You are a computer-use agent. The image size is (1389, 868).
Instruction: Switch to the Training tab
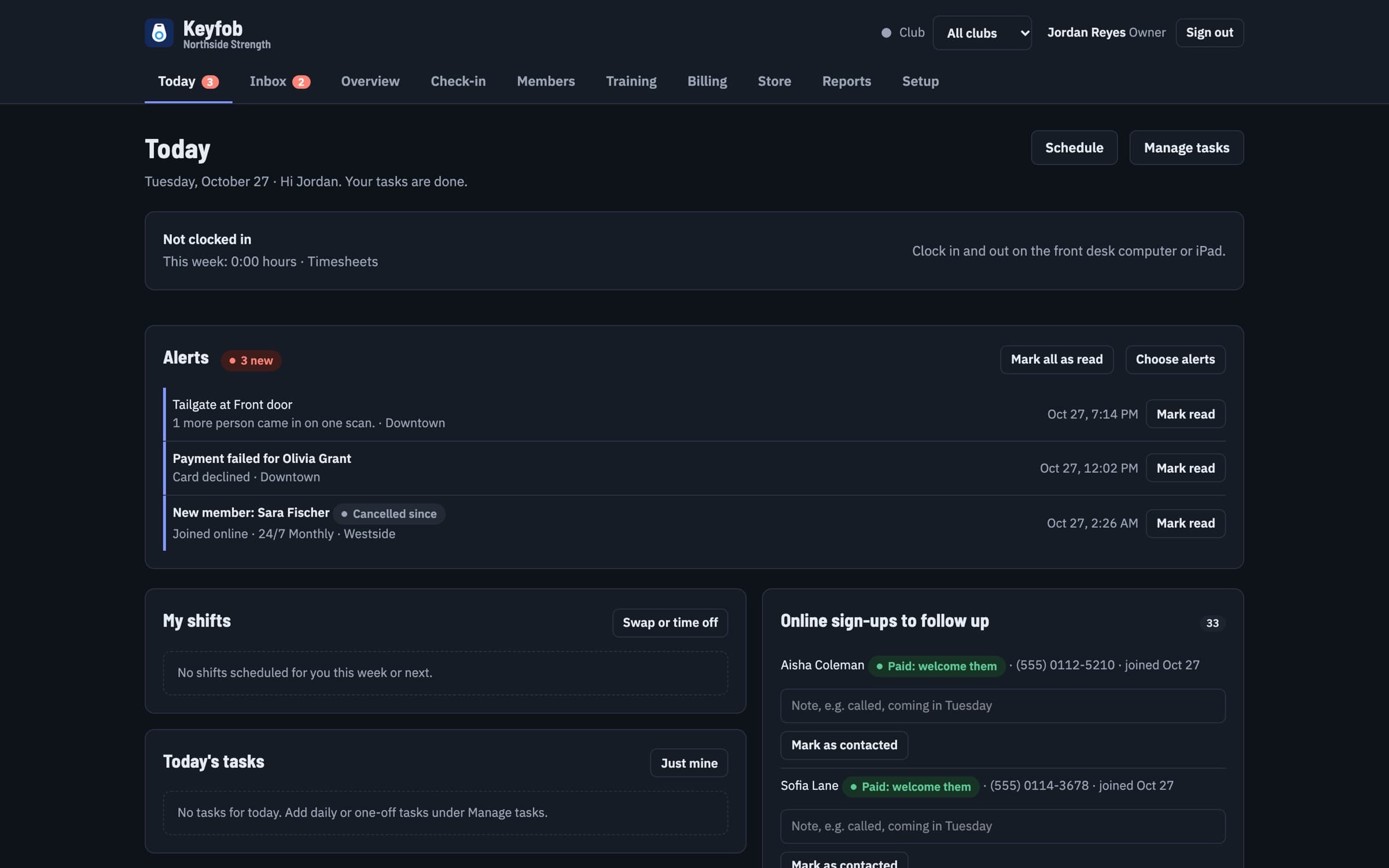pos(631,81)
